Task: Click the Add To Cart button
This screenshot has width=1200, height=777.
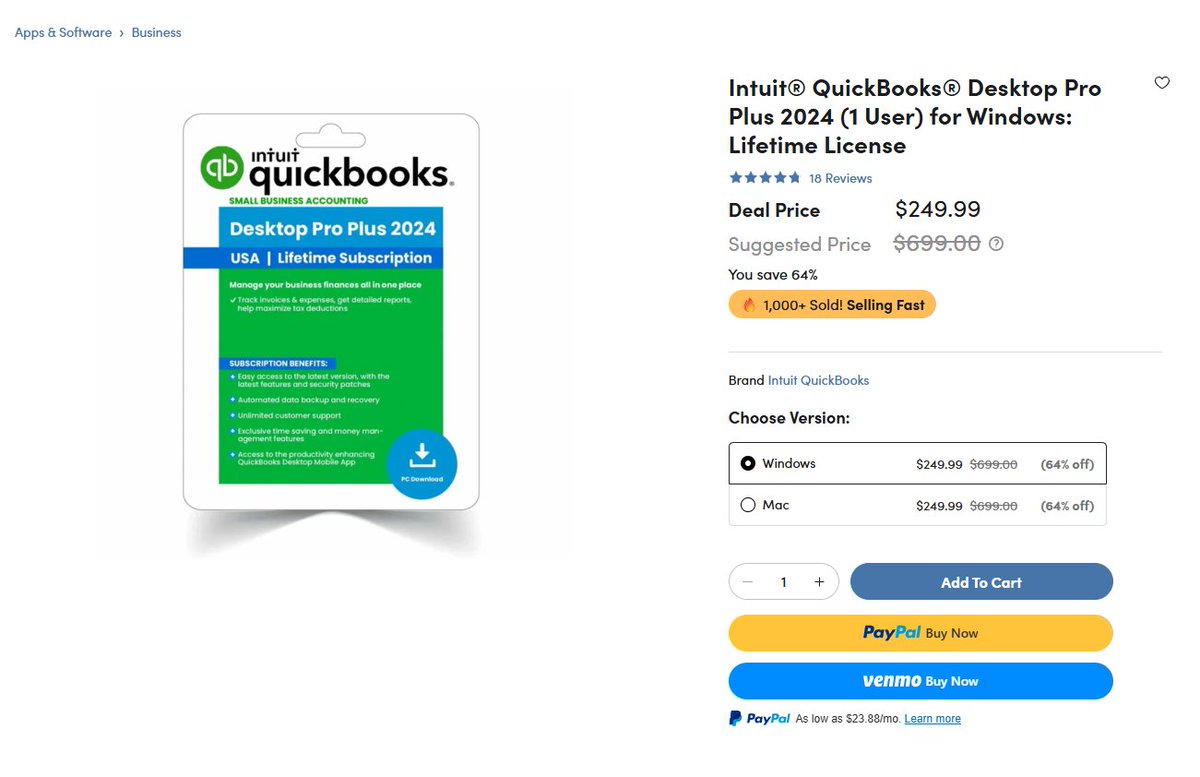Action: tap(981, 582)
